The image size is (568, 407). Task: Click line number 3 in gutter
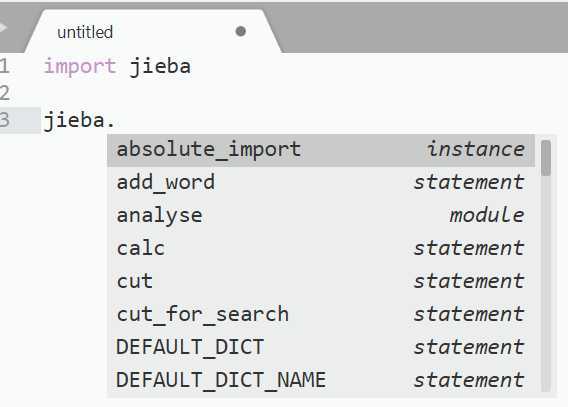click(x=4, y=120)
